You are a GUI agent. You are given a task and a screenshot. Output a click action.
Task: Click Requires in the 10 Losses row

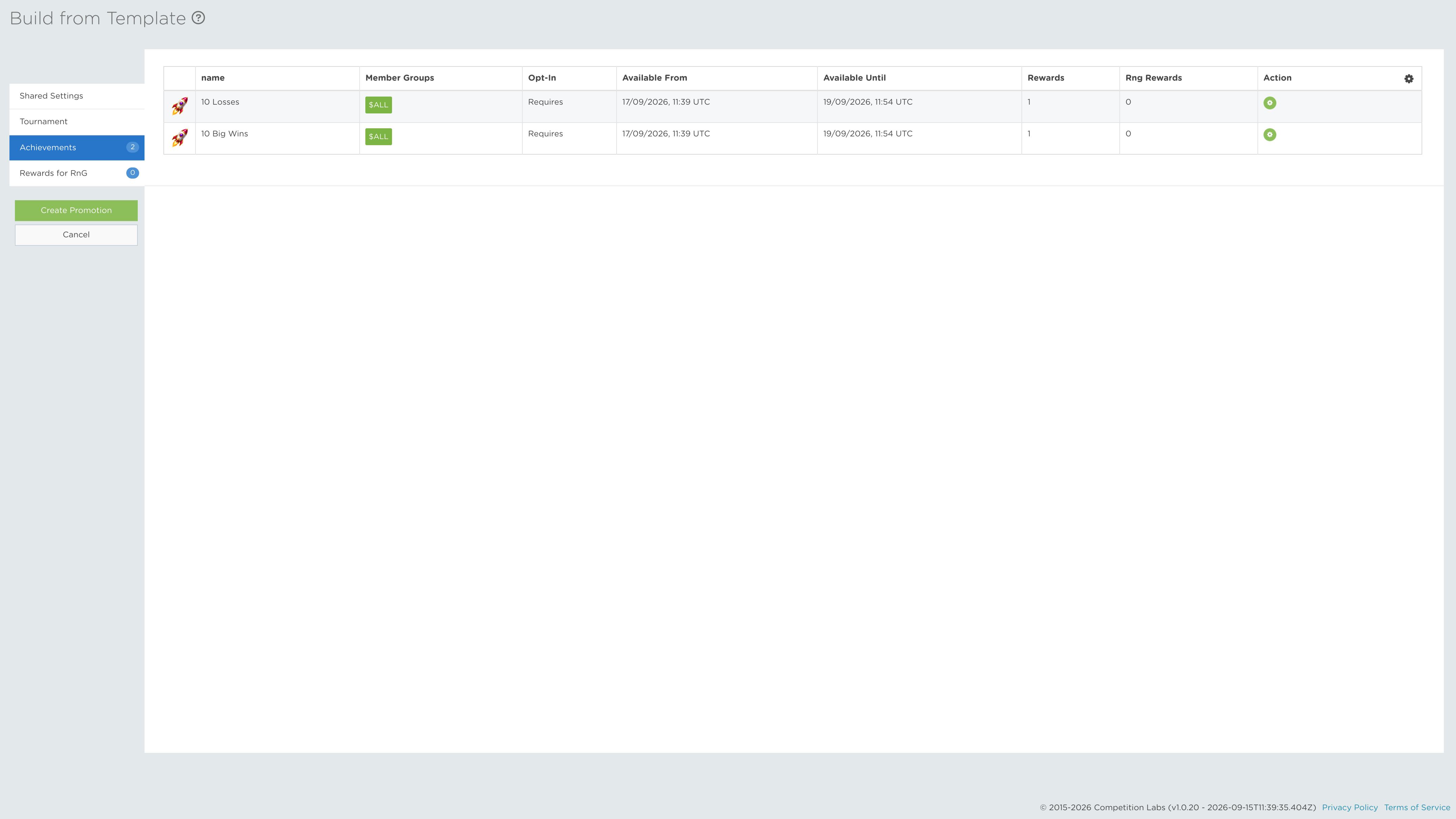545,102
